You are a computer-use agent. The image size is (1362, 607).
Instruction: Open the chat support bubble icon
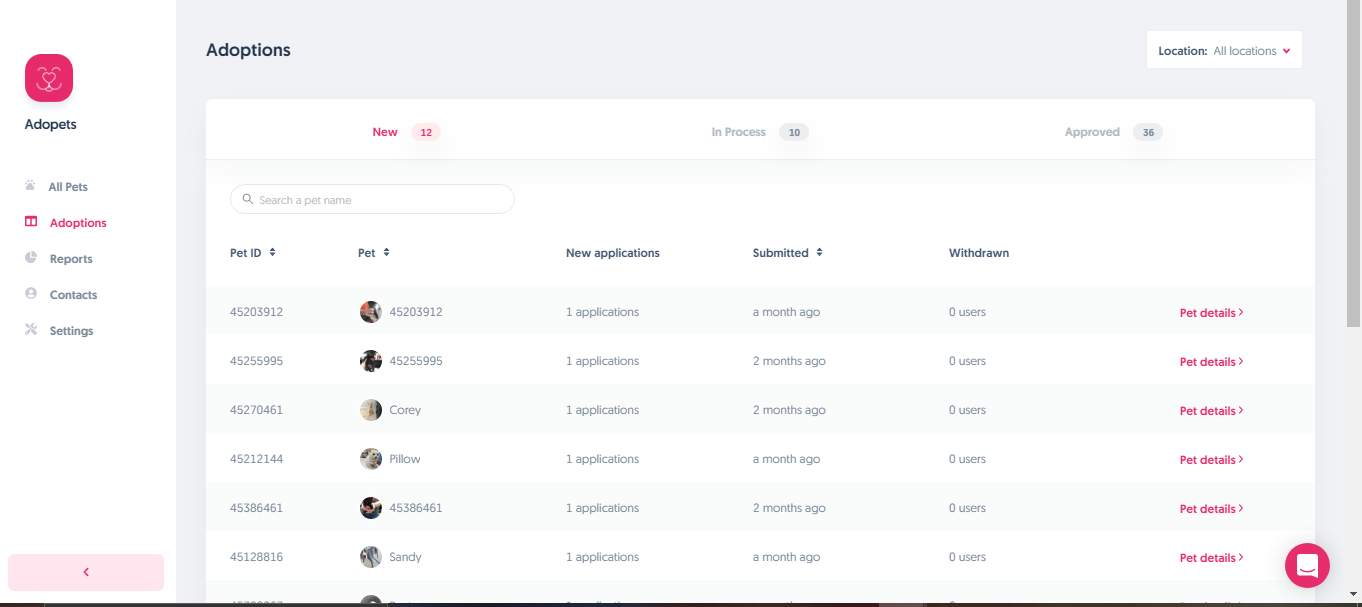[1307, 566]
